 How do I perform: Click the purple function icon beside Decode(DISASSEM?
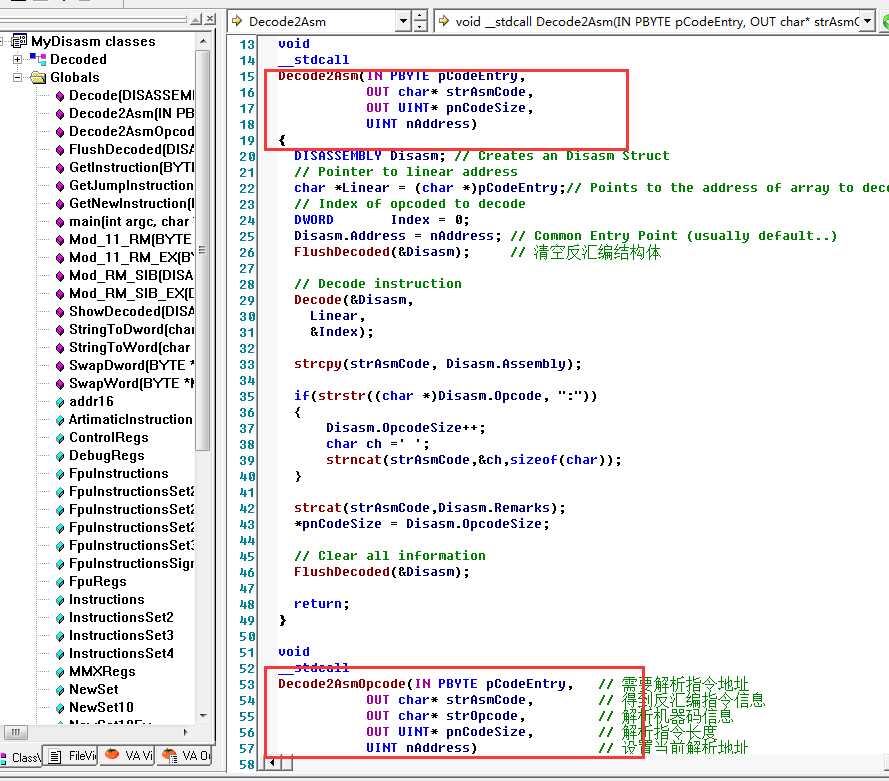click(x=60, y=96)
